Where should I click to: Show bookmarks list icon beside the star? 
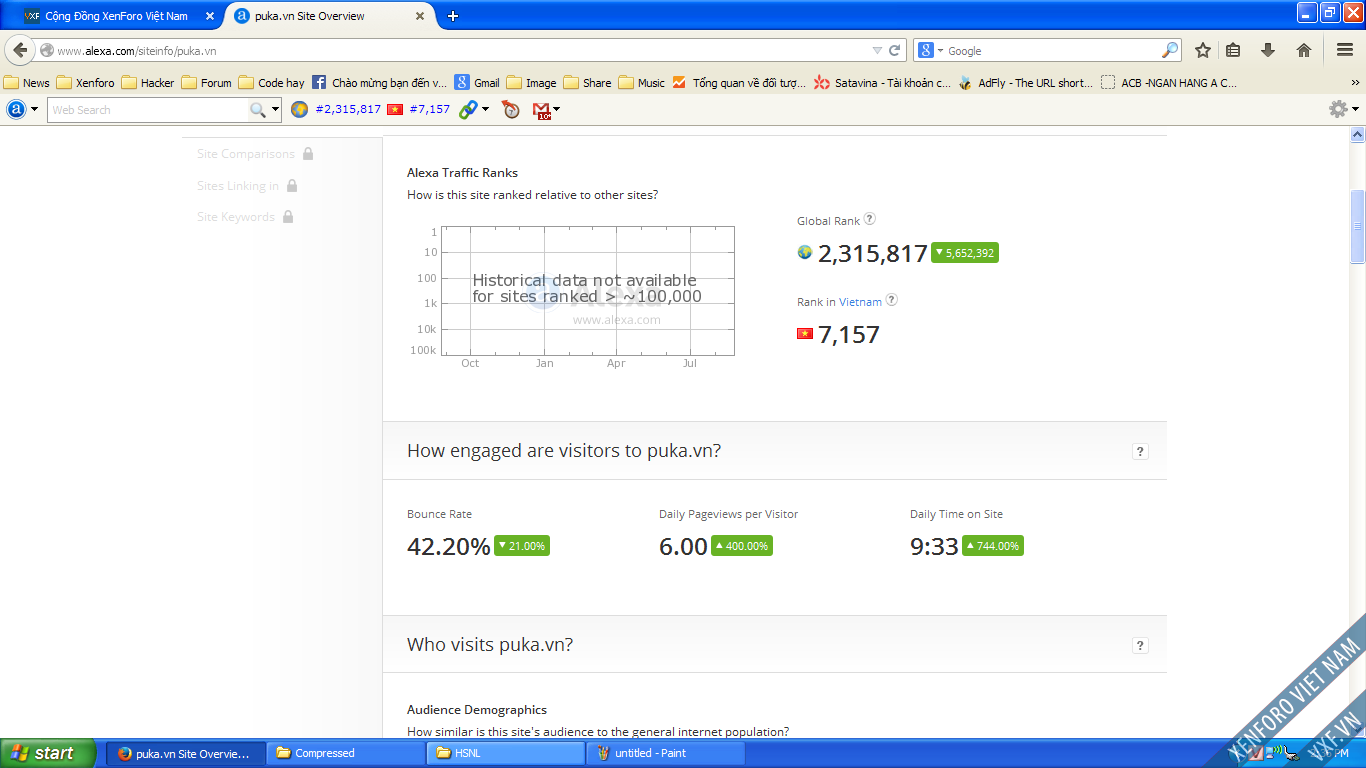point(1233,50)
